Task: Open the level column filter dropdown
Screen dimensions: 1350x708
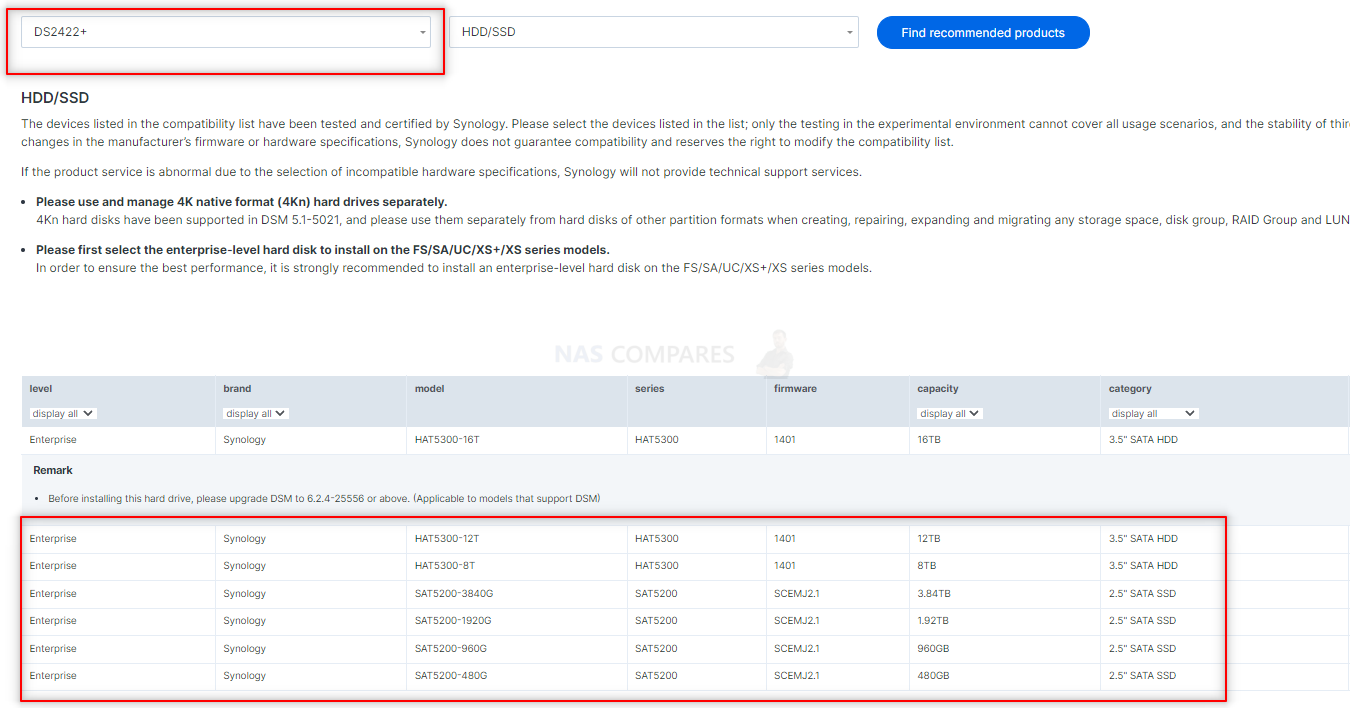Action: (63, 413)
